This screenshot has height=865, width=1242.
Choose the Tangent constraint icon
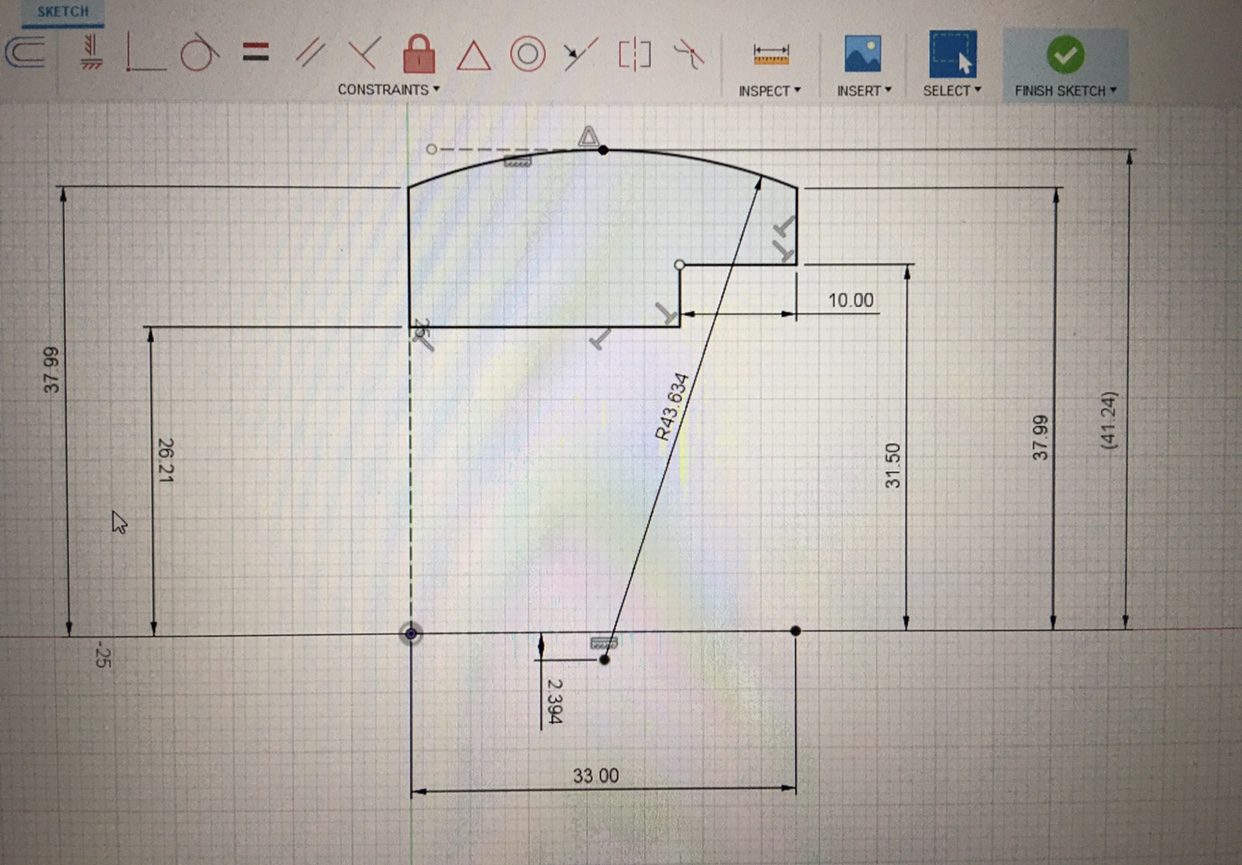pos(199,54)
